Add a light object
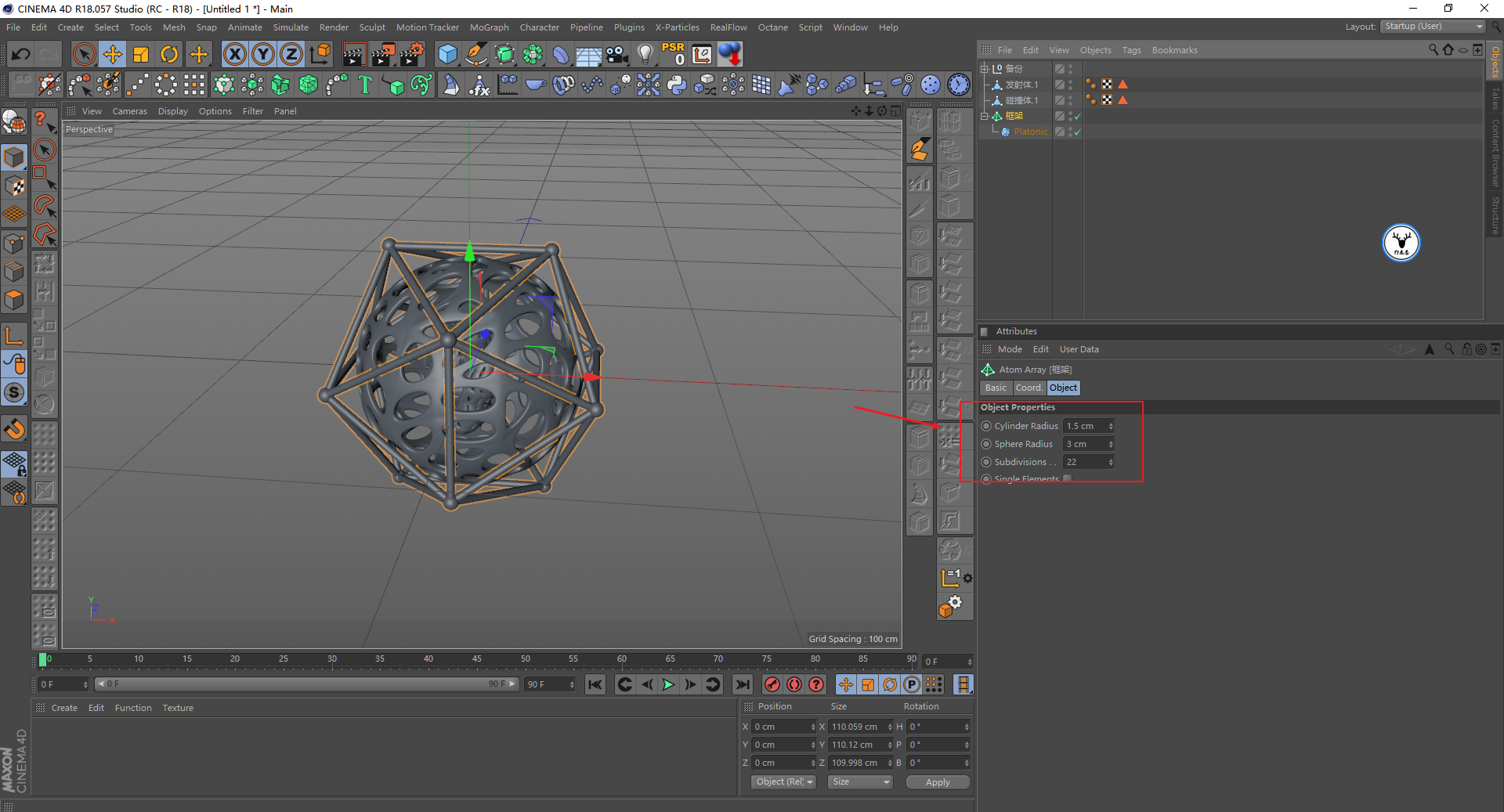1504x812 pixels. [645, 54]
